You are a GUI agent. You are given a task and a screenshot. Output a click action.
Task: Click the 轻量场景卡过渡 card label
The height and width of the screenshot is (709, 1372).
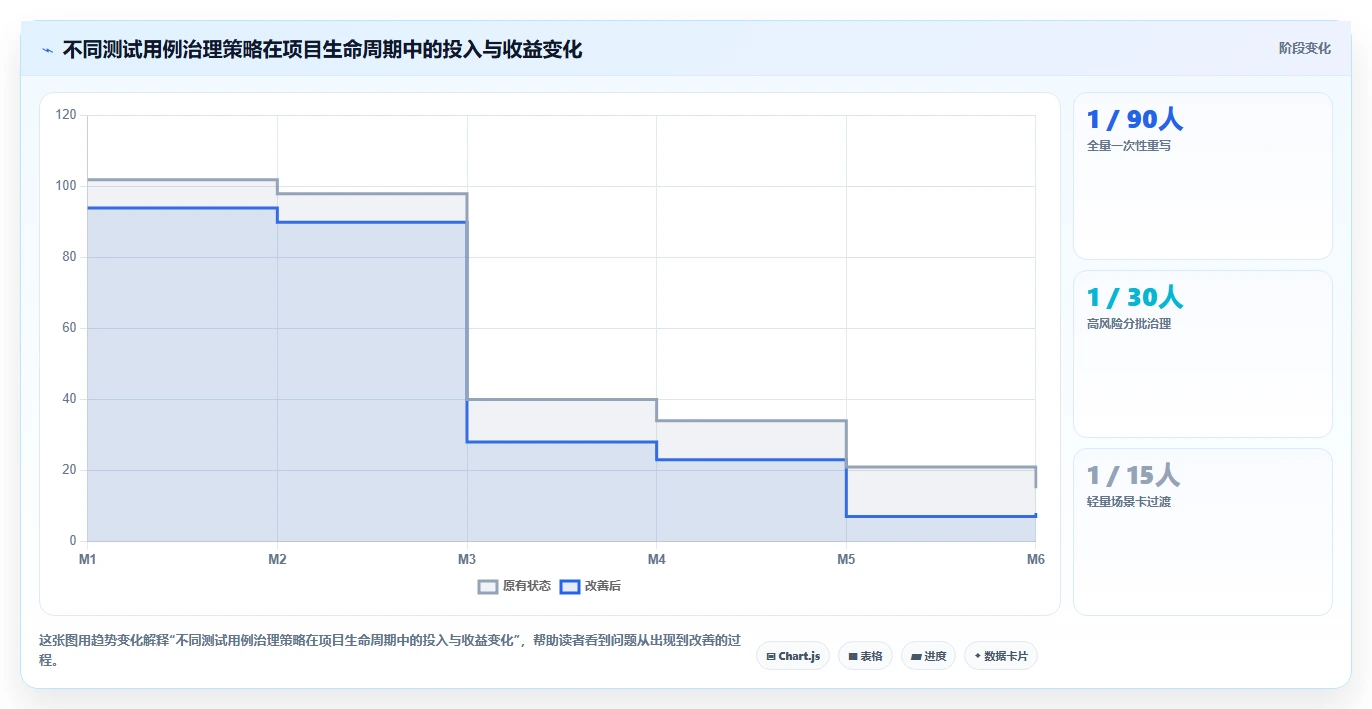[x=1128, y=502]
